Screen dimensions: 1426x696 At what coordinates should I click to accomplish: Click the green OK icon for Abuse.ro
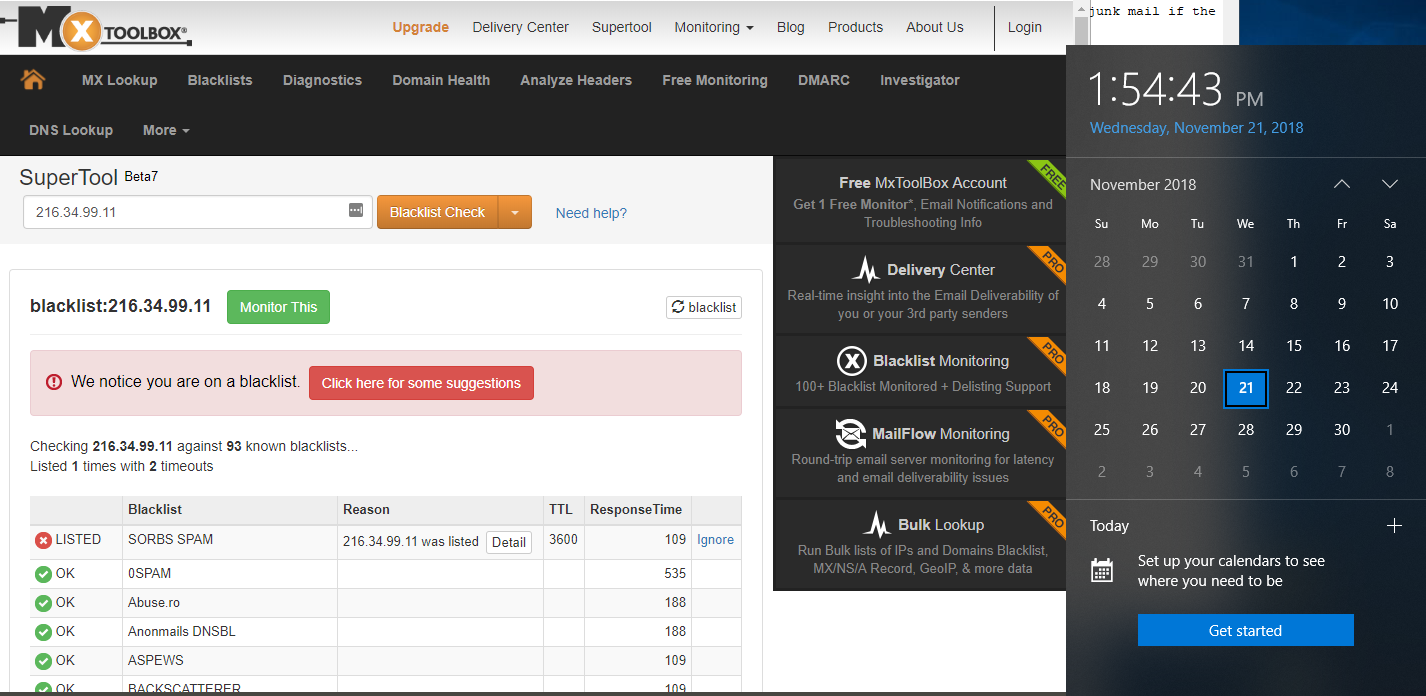pyautogui.click(x=43, y=603)
